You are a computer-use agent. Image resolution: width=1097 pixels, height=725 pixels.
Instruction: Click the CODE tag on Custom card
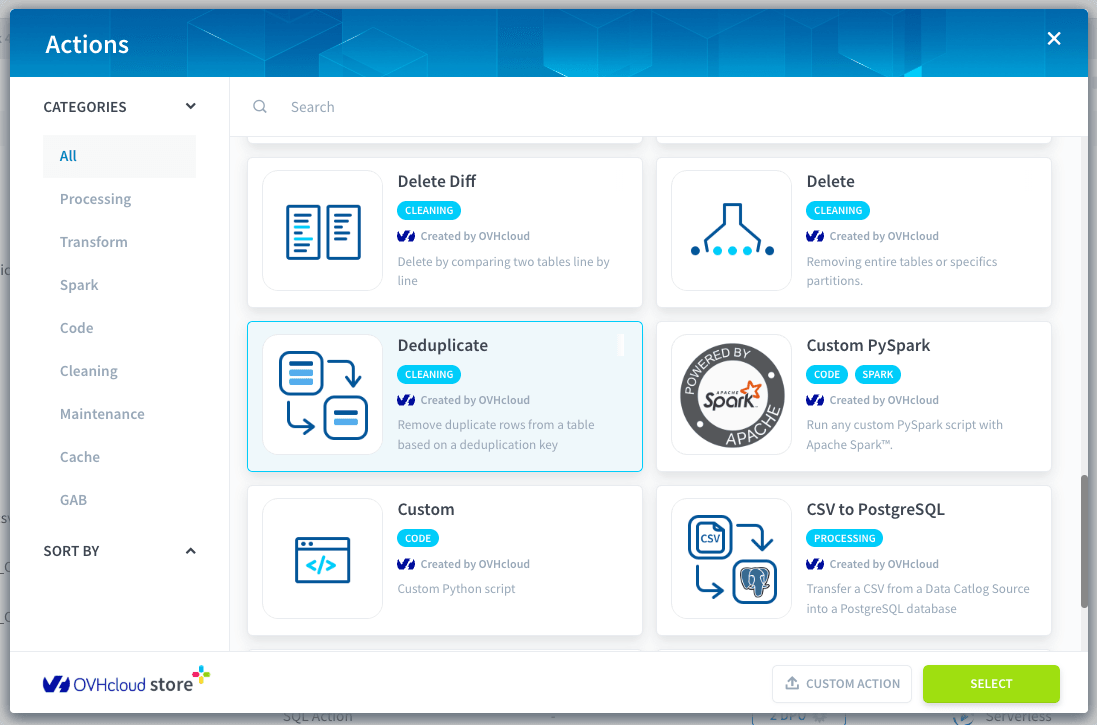418,538
